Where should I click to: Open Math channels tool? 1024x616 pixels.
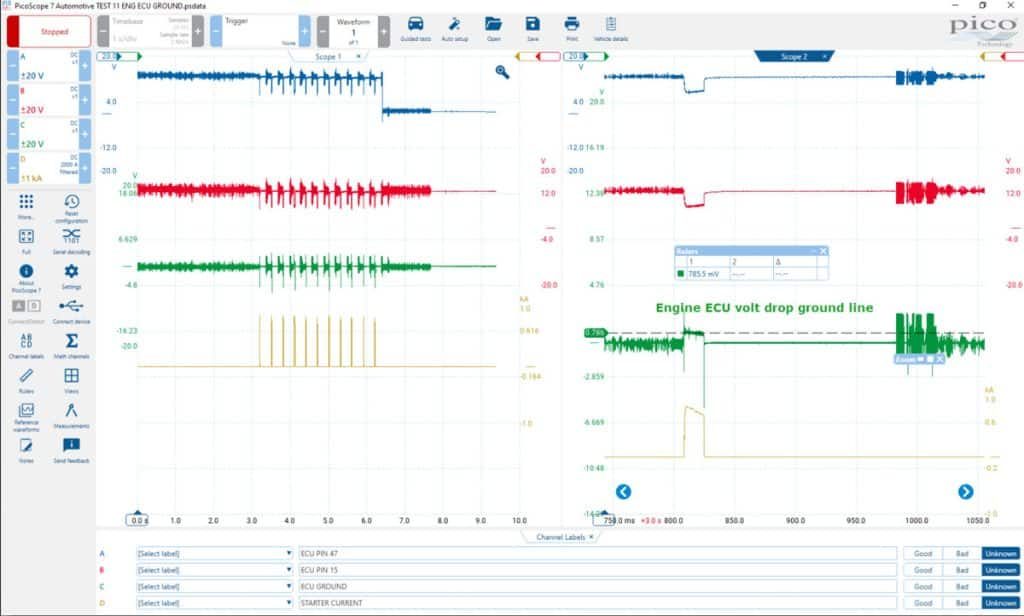pyautogui.click(x=71, y=345)
